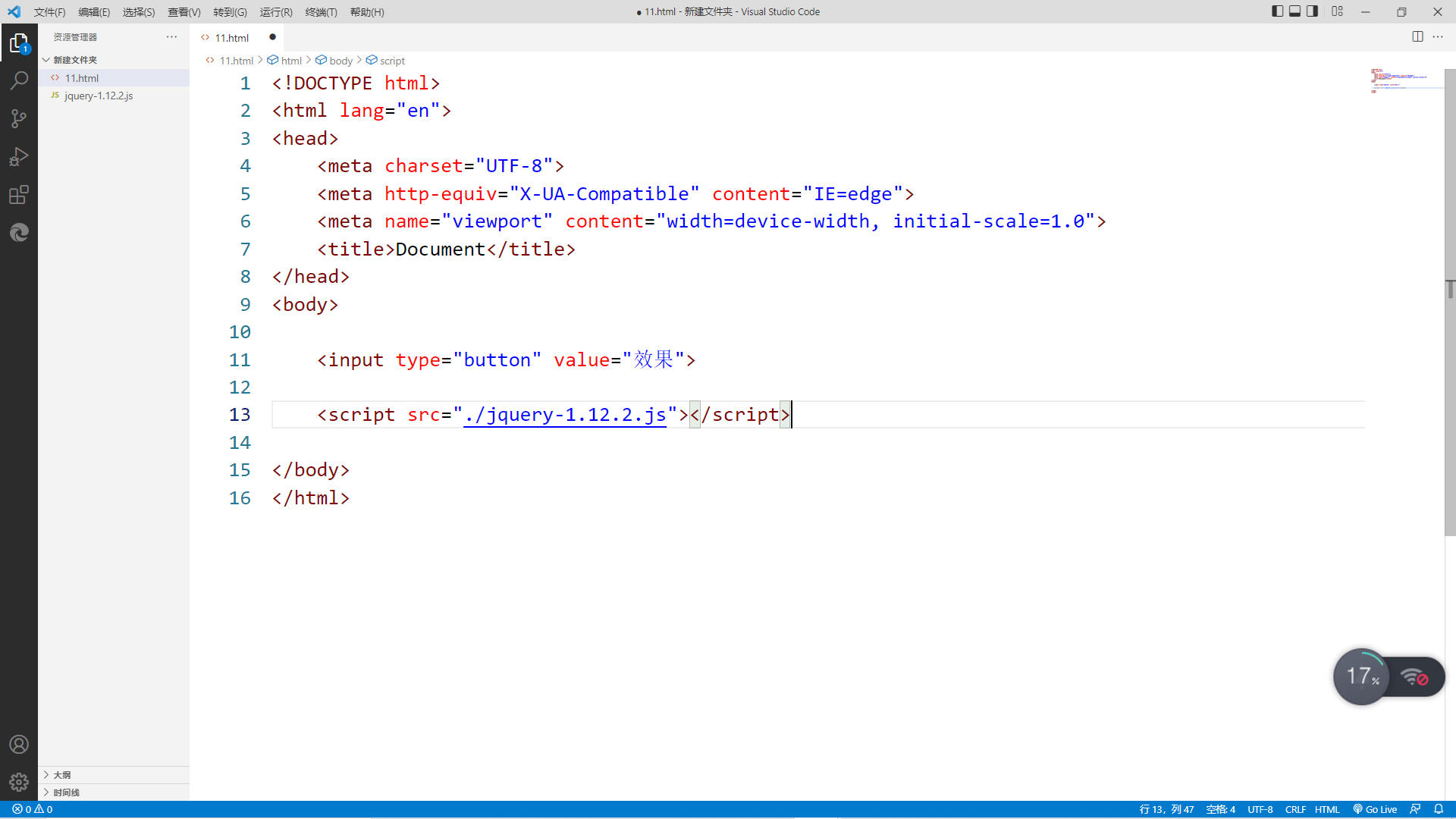Viewport: 1456px width, 819px height.
Task: Open the Extensions view
Action: (x=19, y=195)
